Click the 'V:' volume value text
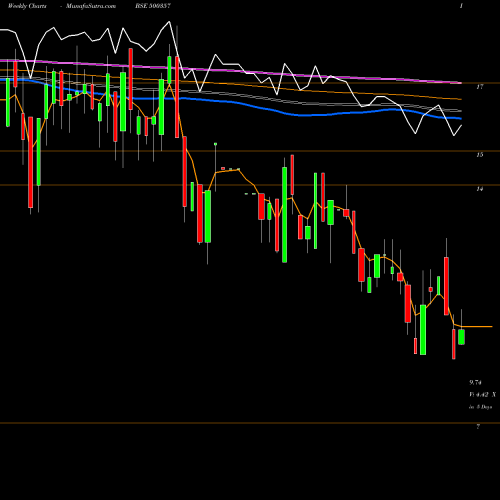Viewport: 500px width, 500px height. click(483, 395)
